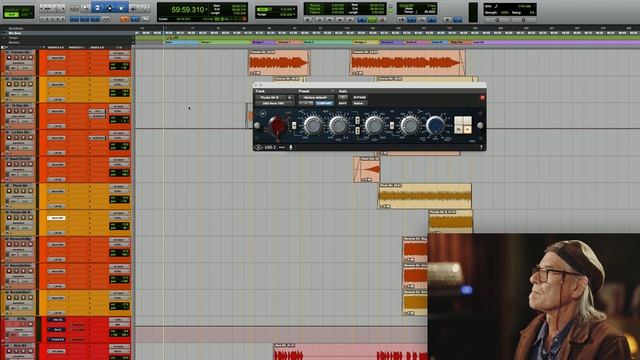Adjust the first grey EQ knob after red knob
Image resolution: width=640 pixels, height=360 pixels.
[x=313, y=125]
